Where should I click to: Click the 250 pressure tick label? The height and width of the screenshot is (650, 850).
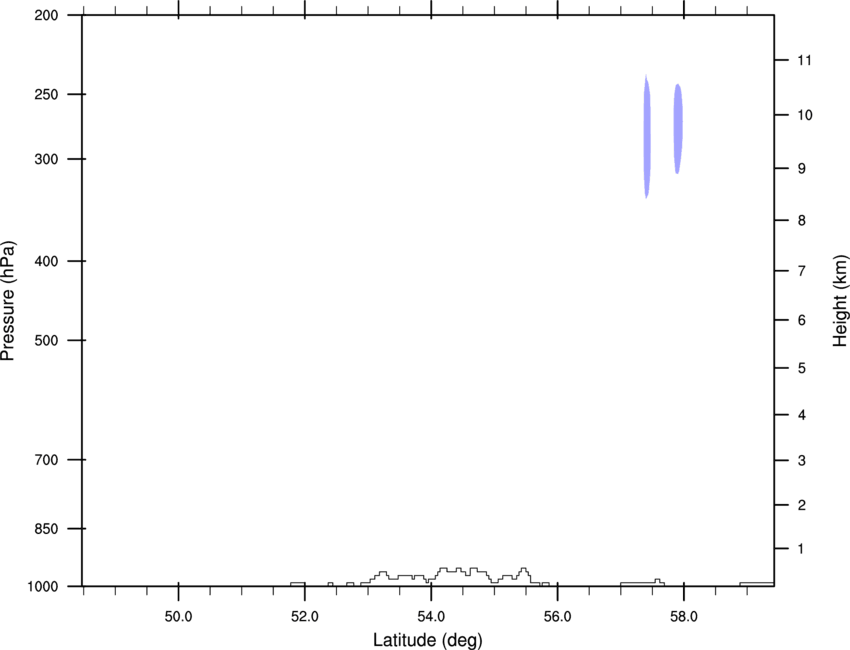[46, 94]
